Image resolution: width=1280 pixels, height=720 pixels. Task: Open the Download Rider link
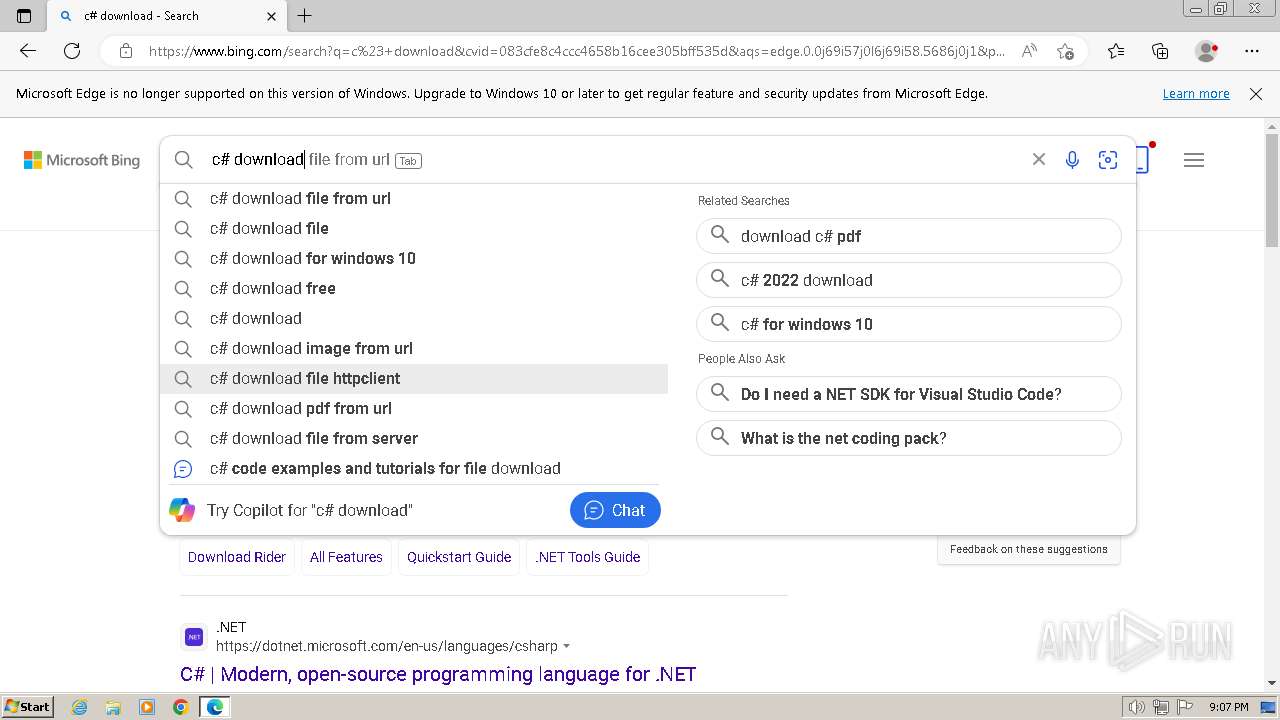[x=237, y=557]
